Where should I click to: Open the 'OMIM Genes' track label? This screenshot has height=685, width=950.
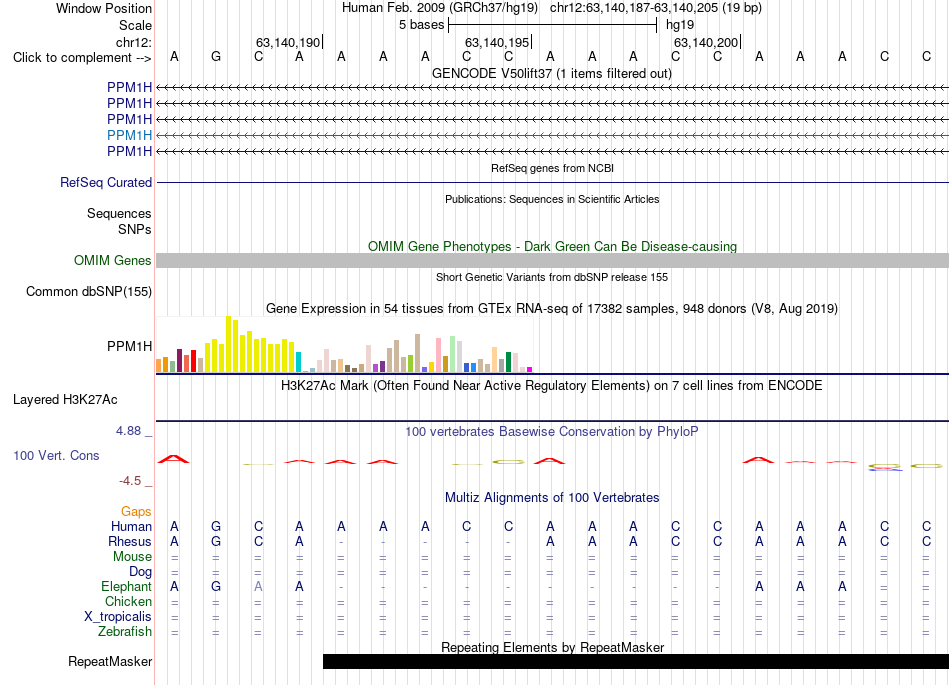point(113,260)
